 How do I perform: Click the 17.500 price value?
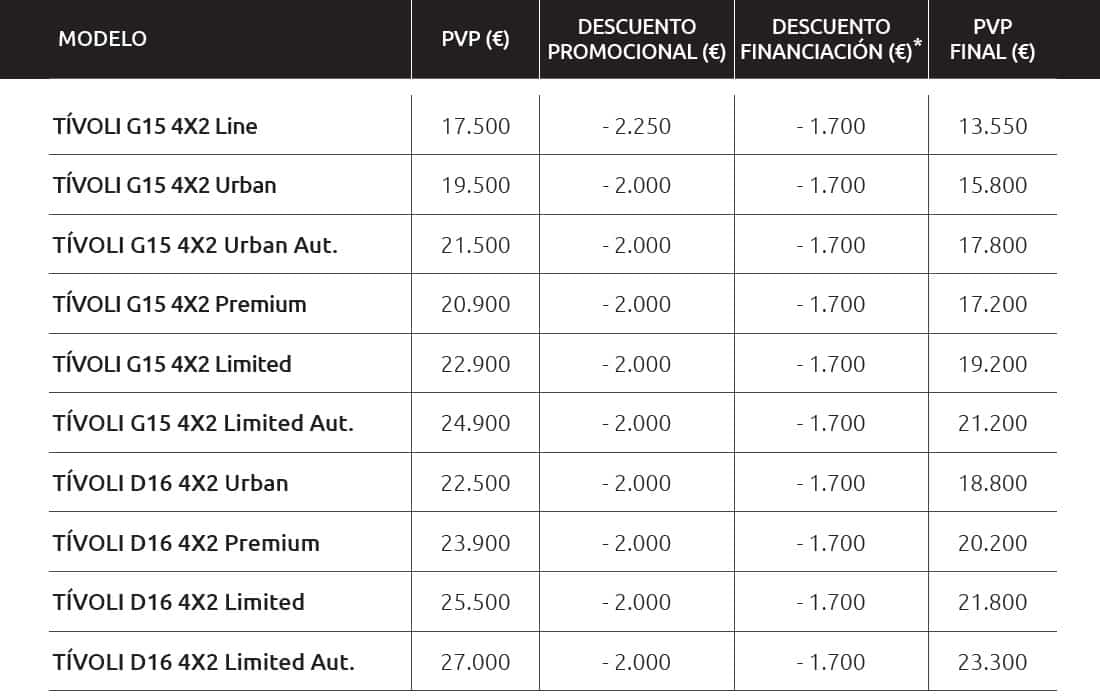(475, 126)
